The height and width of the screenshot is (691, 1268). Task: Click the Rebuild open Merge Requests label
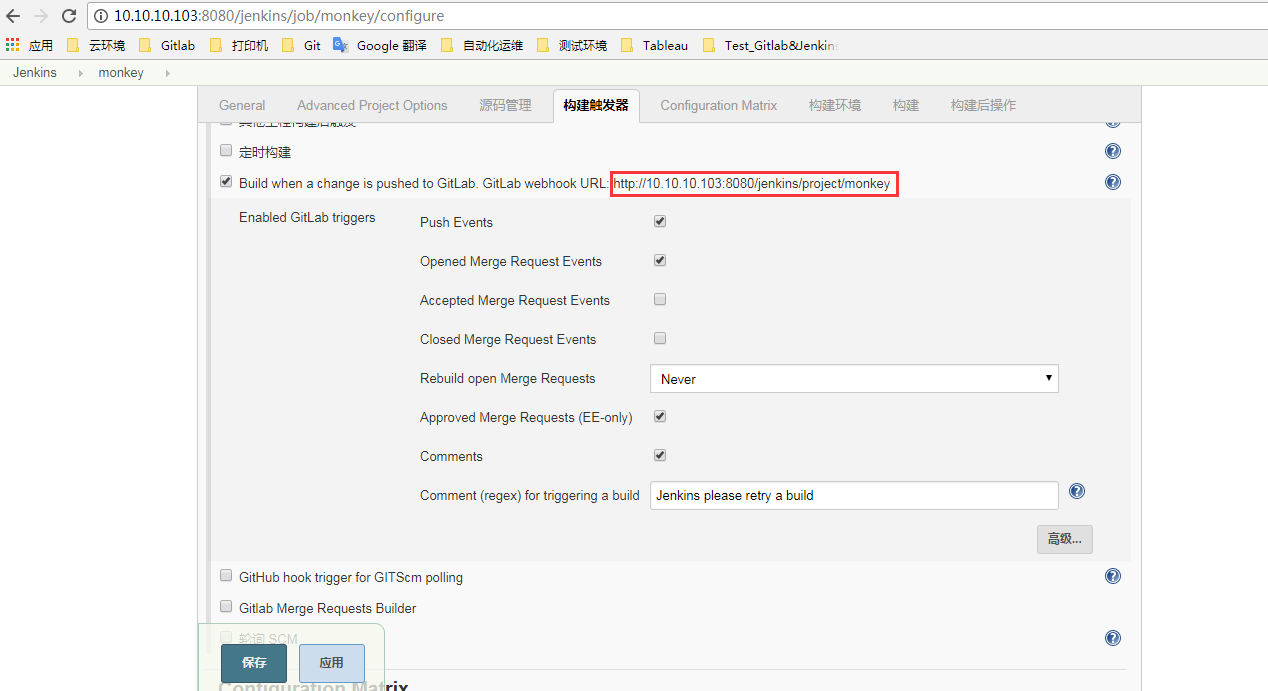tap(507, 378)
